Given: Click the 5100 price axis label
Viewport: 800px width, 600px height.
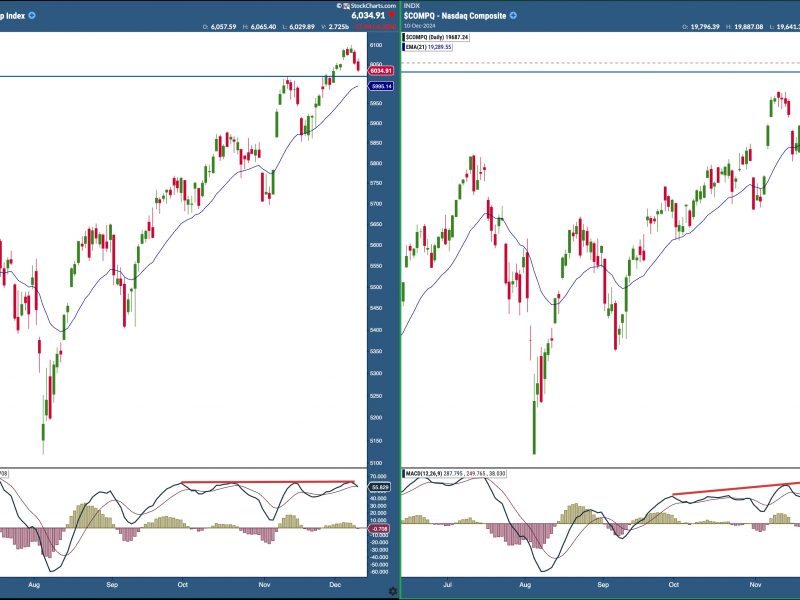Looking at the screenshot, I should (376, 463).
